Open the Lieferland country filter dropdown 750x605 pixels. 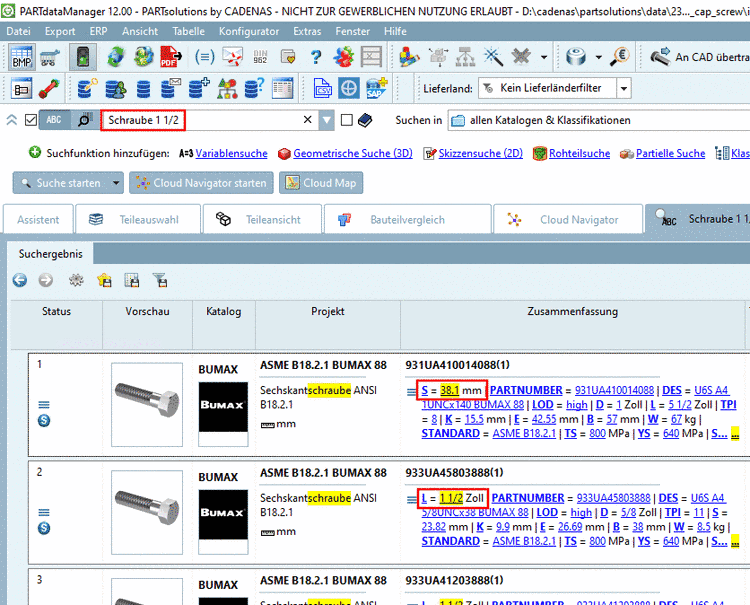[x=624, y=88]
